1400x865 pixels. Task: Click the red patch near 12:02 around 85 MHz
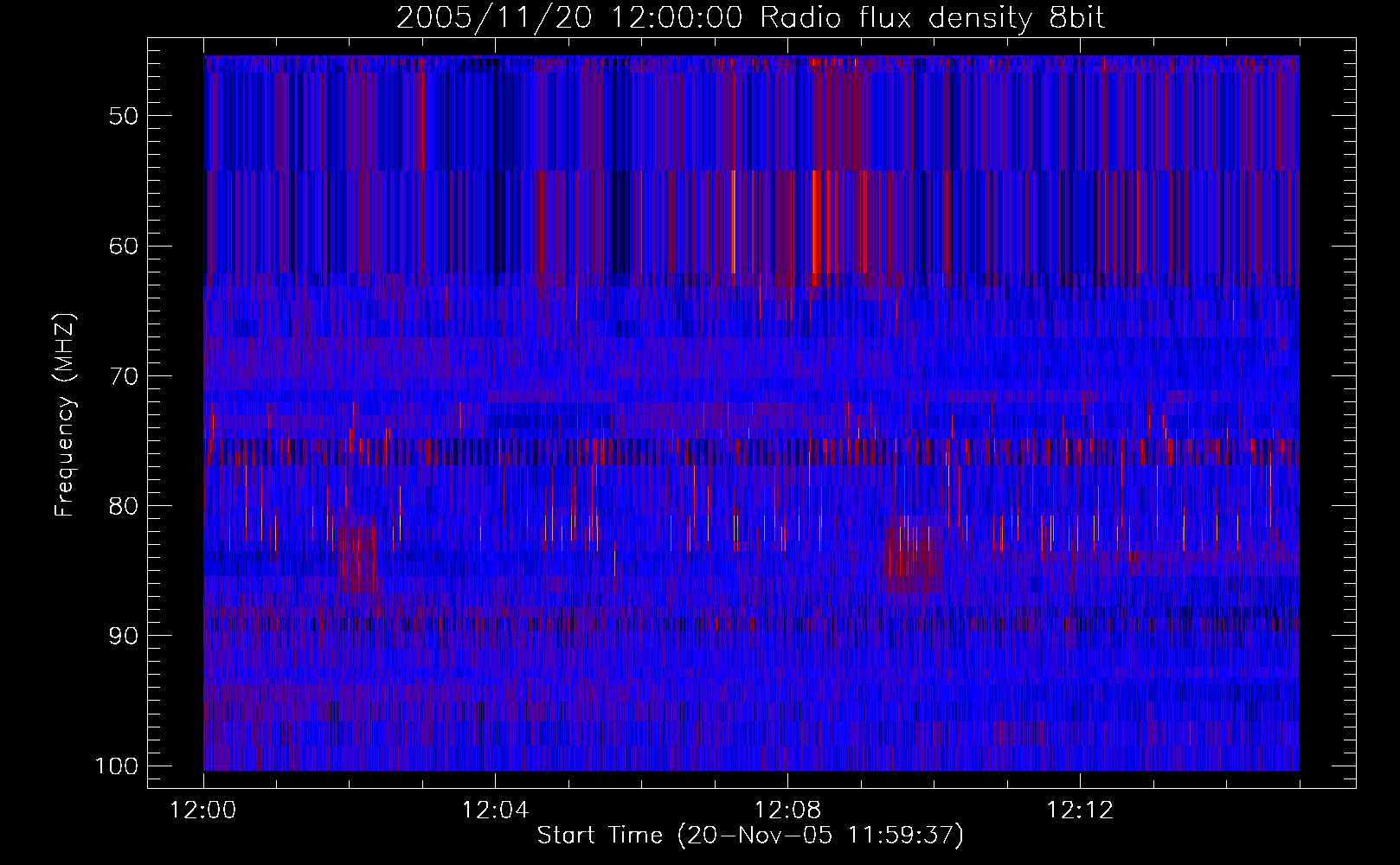[357, 554]
